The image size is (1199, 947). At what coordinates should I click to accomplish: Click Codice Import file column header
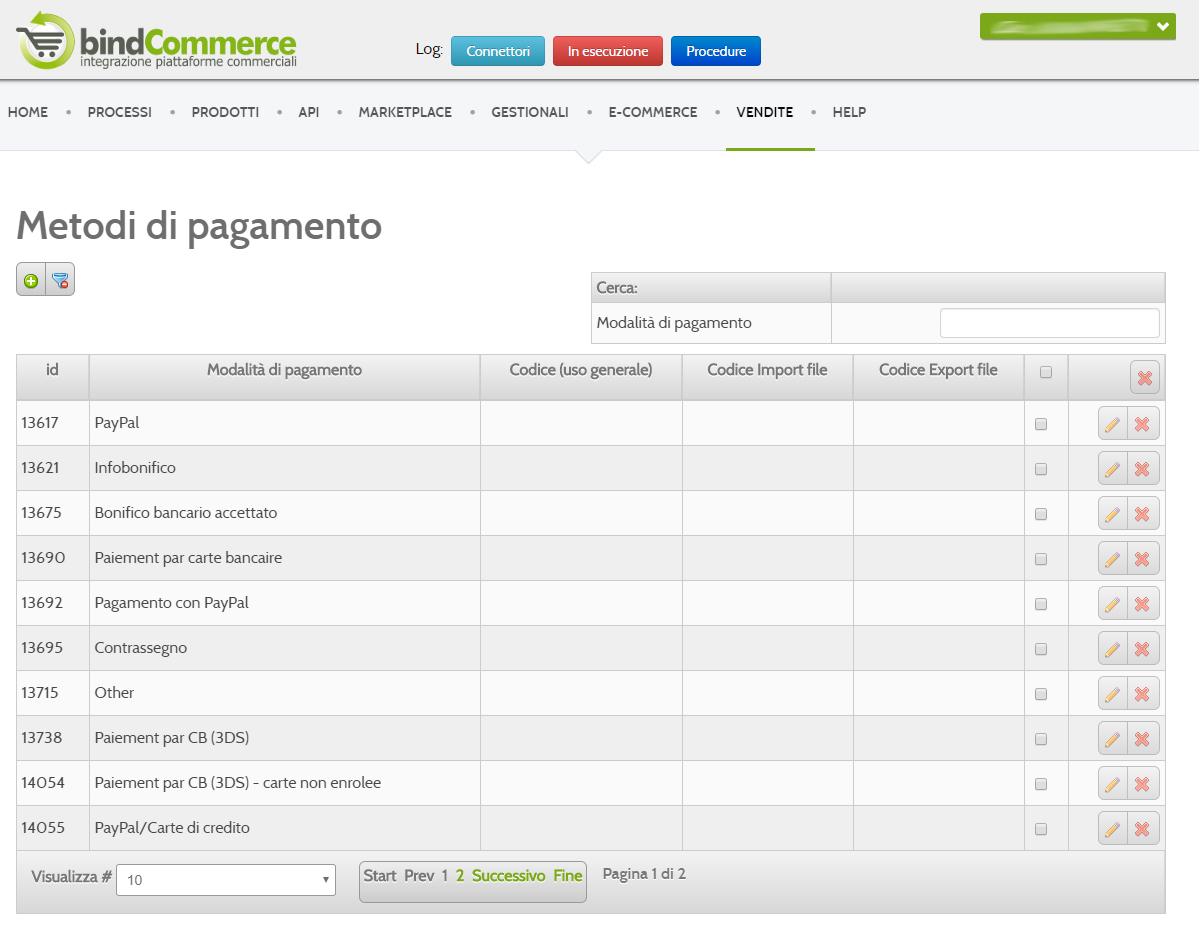click(x=767, y=369)
